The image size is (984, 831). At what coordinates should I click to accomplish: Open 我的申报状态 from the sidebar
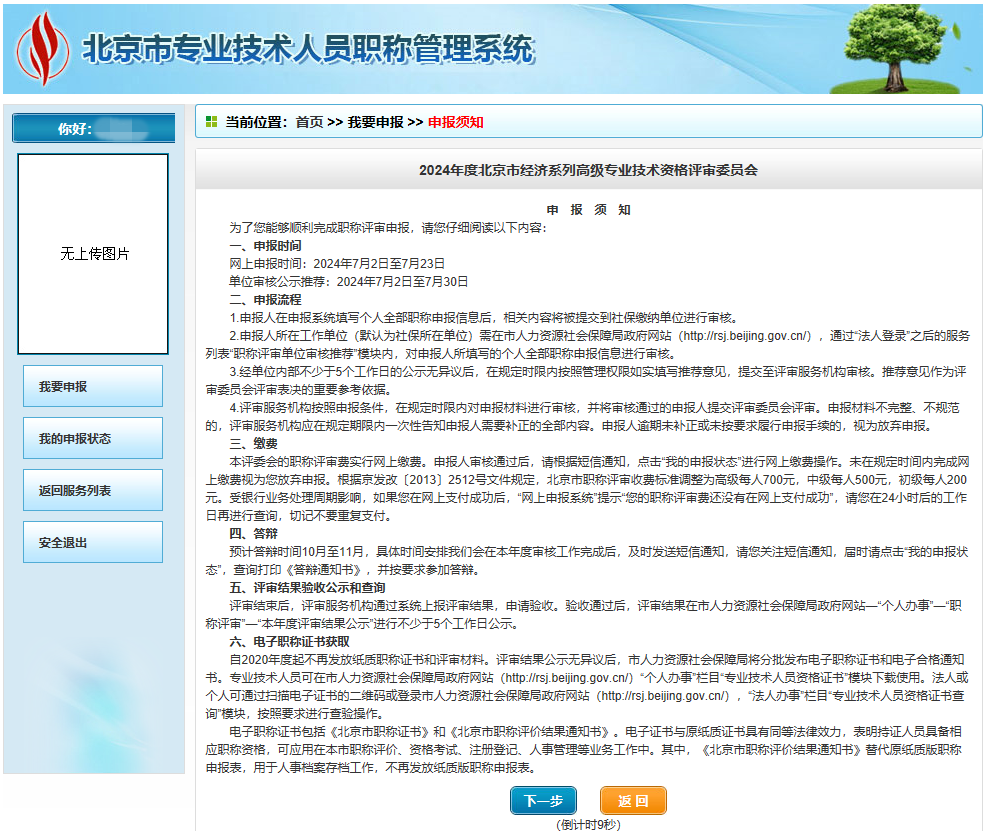(x=91, y=438)
